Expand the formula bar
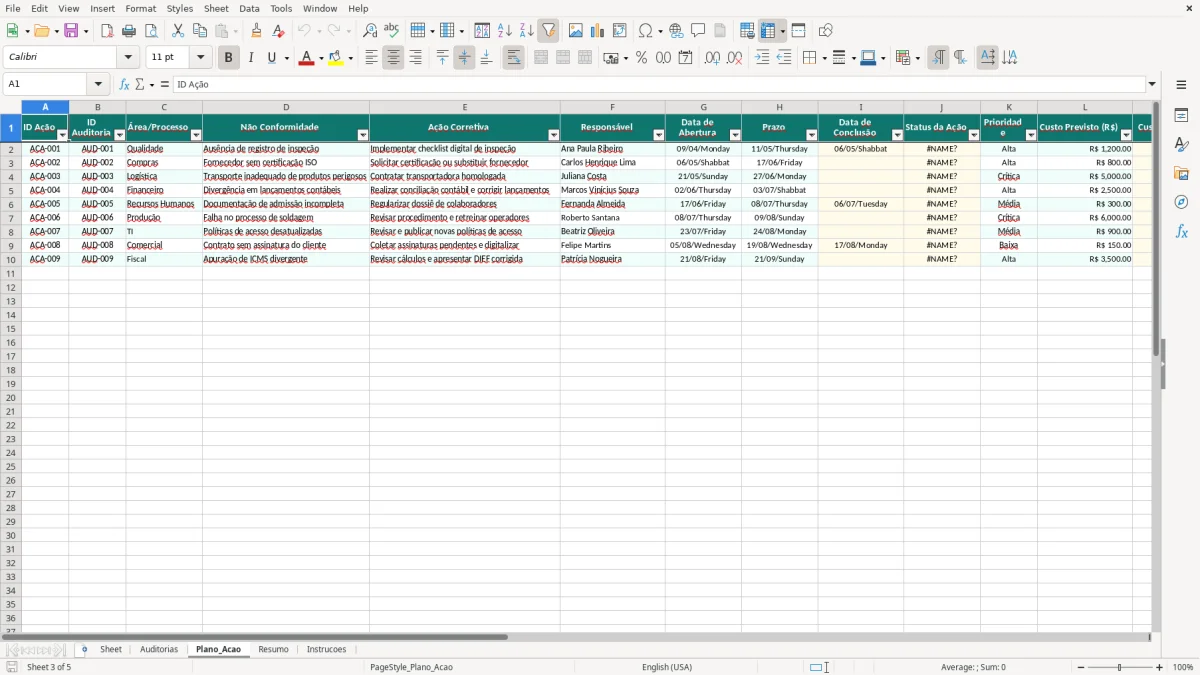This screenshot has height=675, width=1200. pos(1152,85)
